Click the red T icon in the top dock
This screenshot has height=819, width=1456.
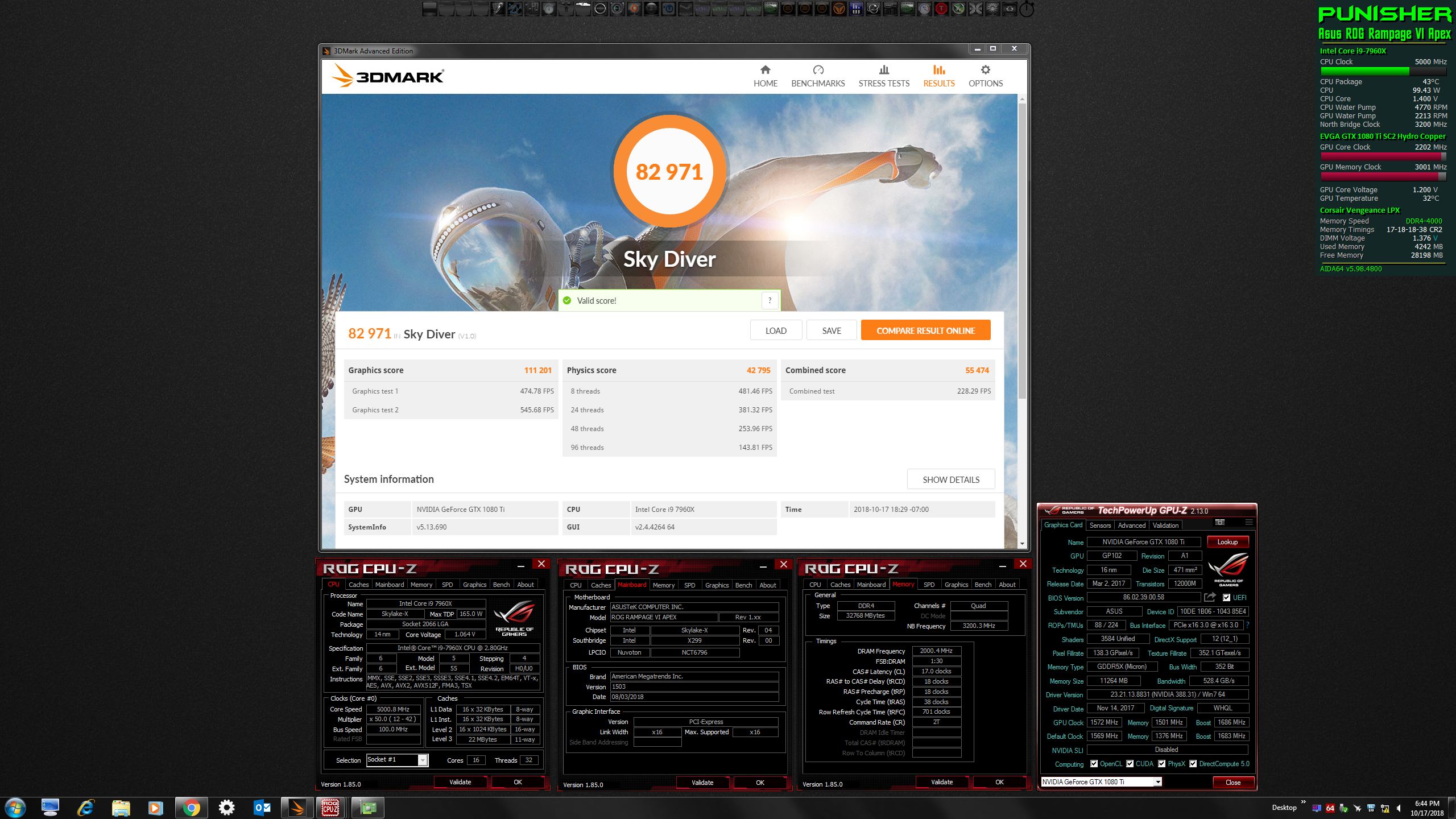940,9
